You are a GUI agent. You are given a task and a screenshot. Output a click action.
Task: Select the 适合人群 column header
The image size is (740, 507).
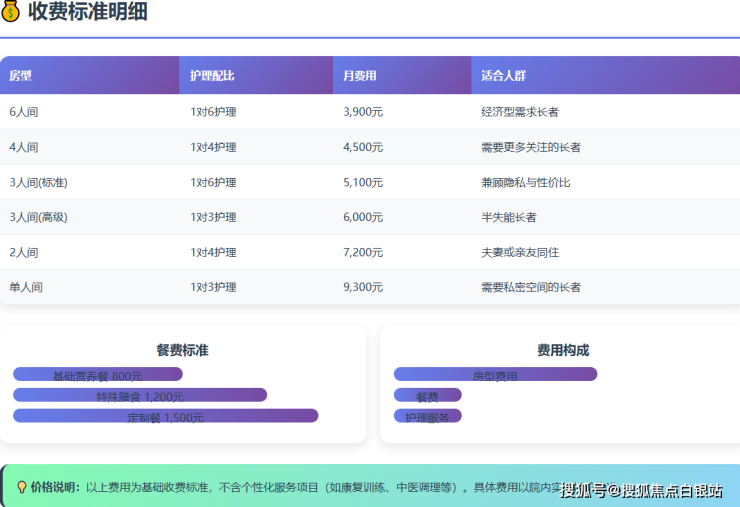coord(503,76)
